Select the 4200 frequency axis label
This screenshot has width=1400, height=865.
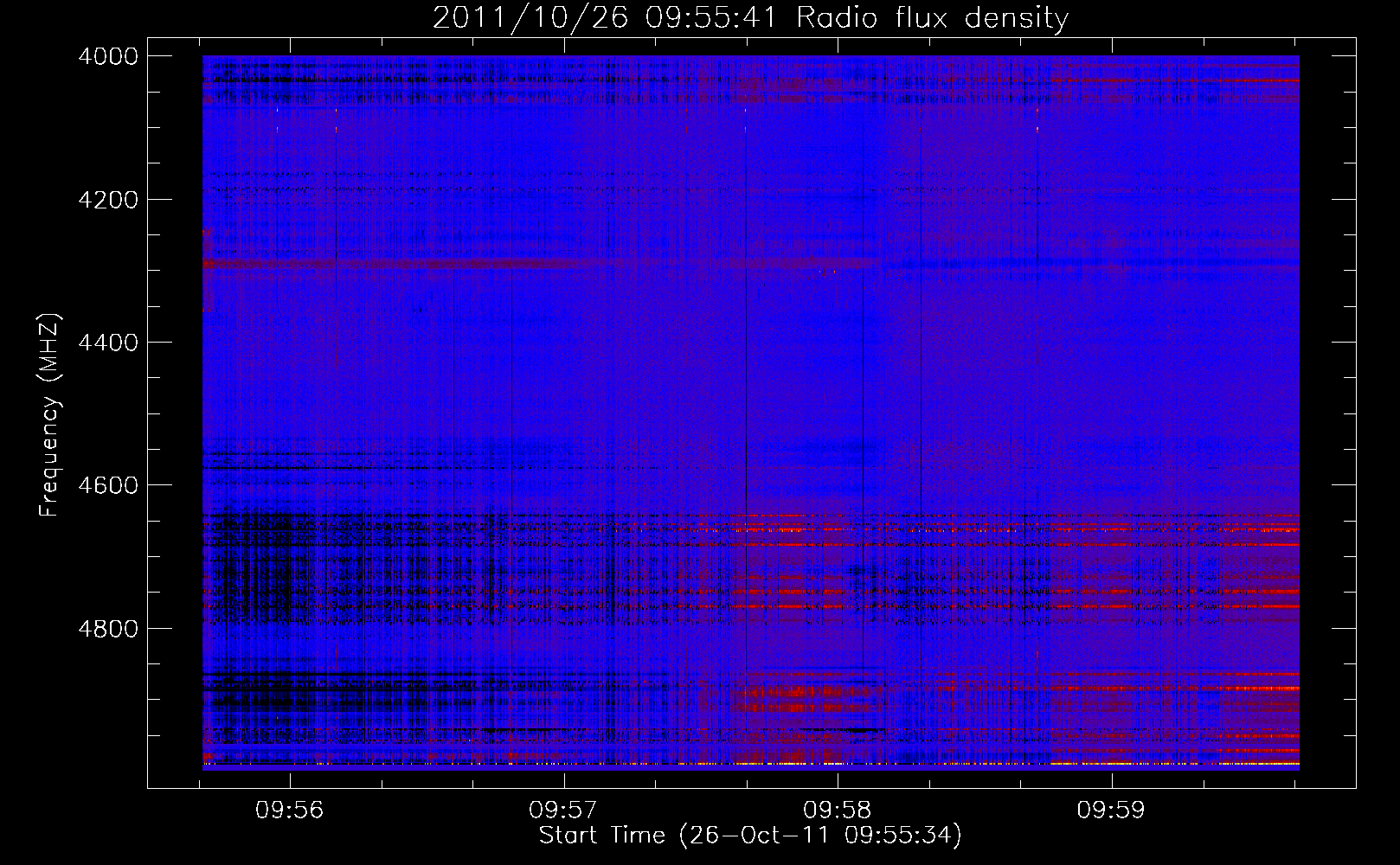pyautogui.click(x=107, y=200)
